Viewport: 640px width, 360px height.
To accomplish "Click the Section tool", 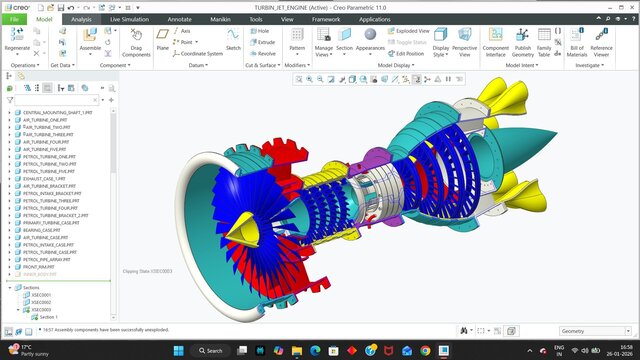I will pyautogui.click(x=344, y=42).
